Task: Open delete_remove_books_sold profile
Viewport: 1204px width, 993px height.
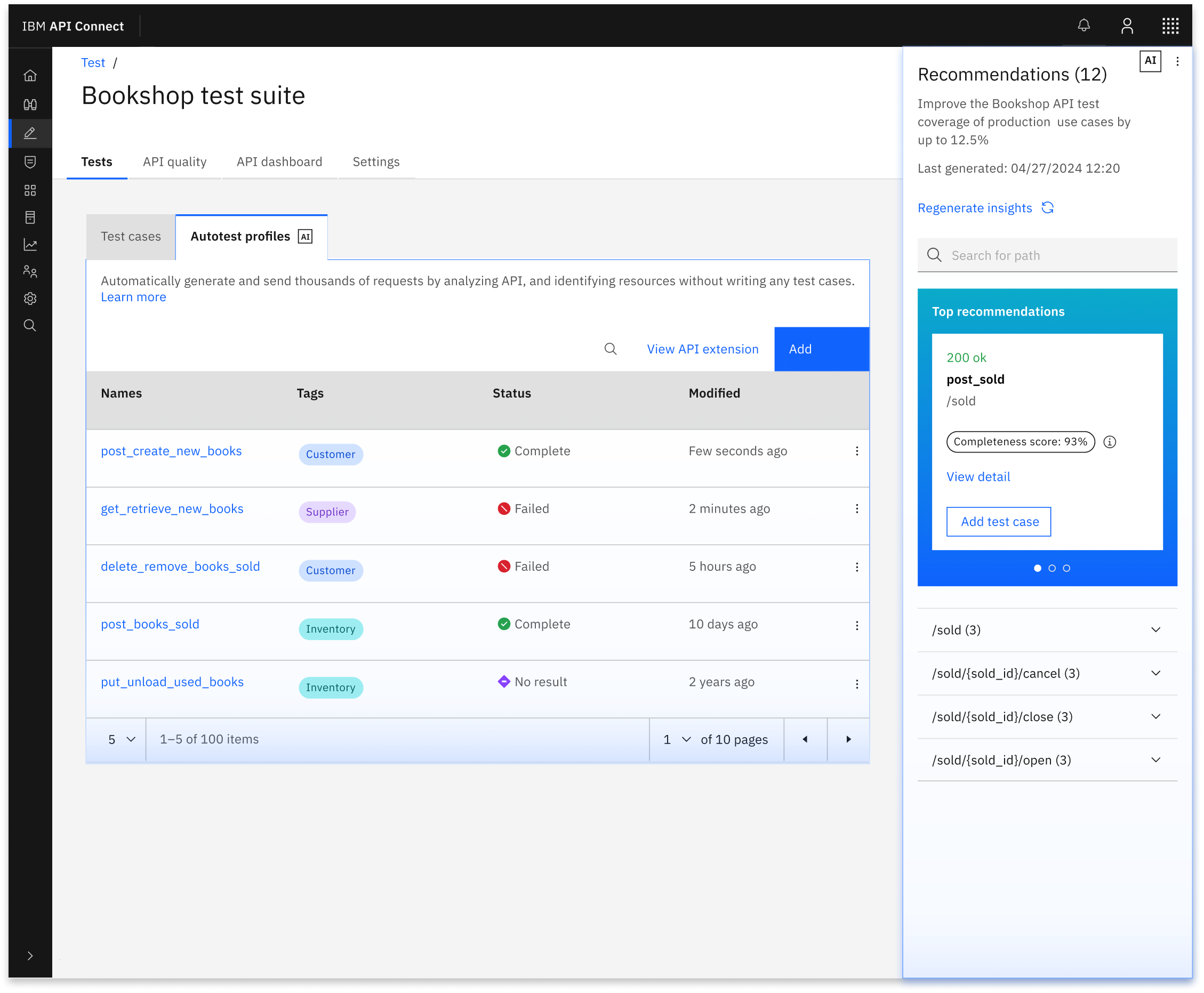Action: pos(180,567)
